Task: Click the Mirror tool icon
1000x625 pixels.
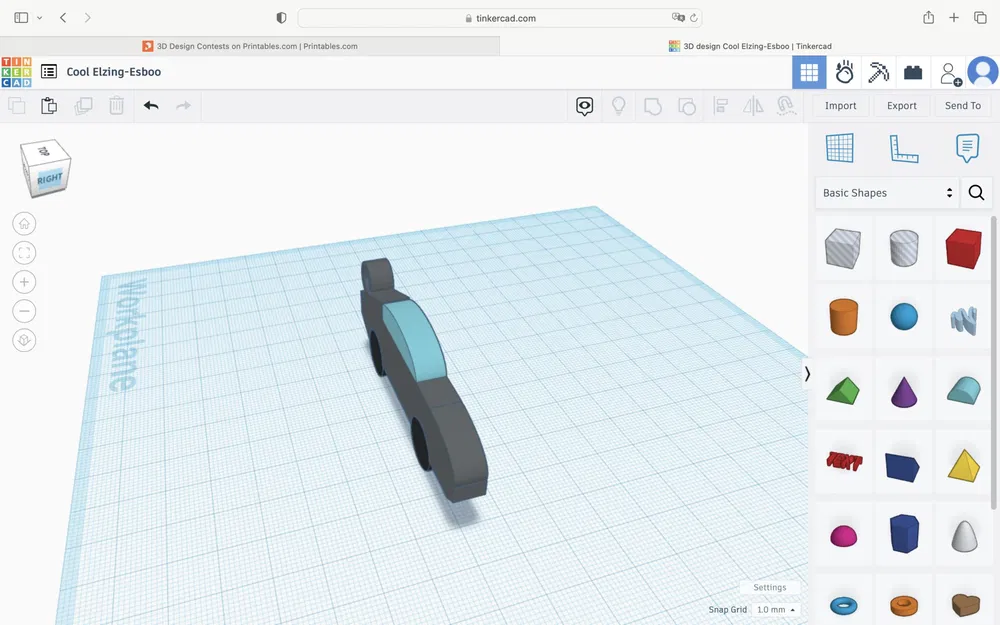Action: [x=753, y=105]
